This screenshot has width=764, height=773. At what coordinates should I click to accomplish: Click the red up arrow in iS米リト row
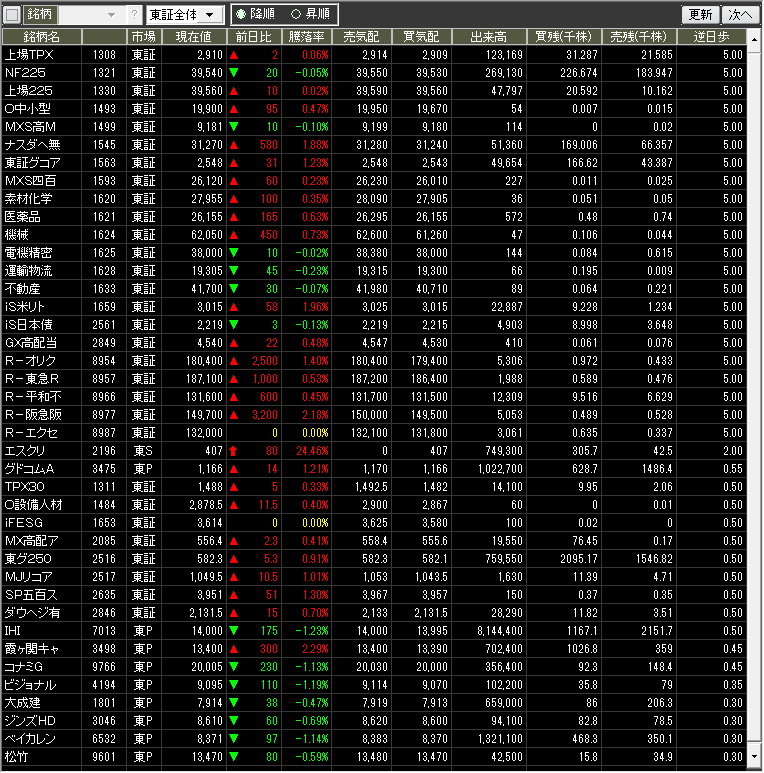(x=234, y=307)
